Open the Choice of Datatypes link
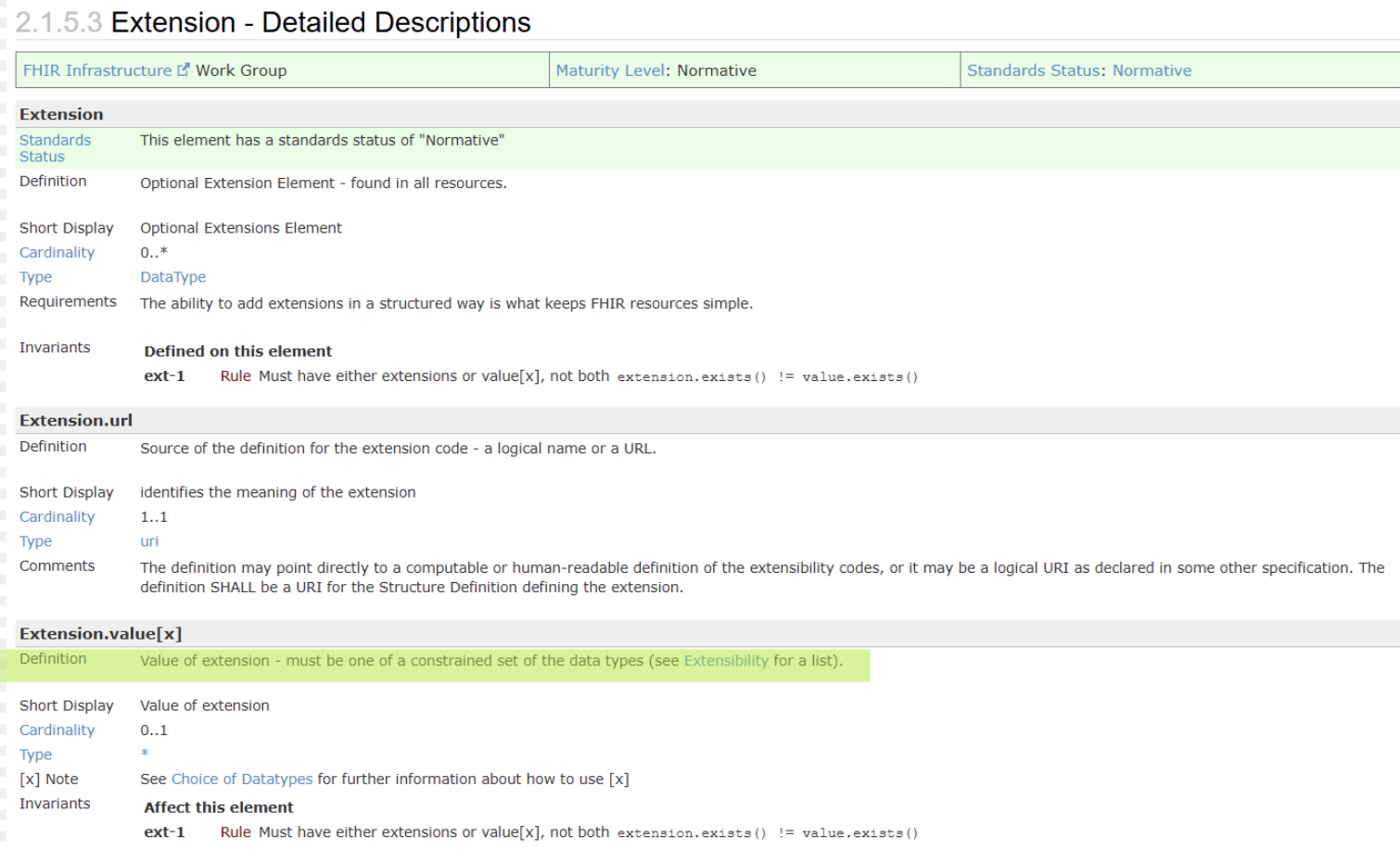The image size is (1400, 850). tap(242, 780)
